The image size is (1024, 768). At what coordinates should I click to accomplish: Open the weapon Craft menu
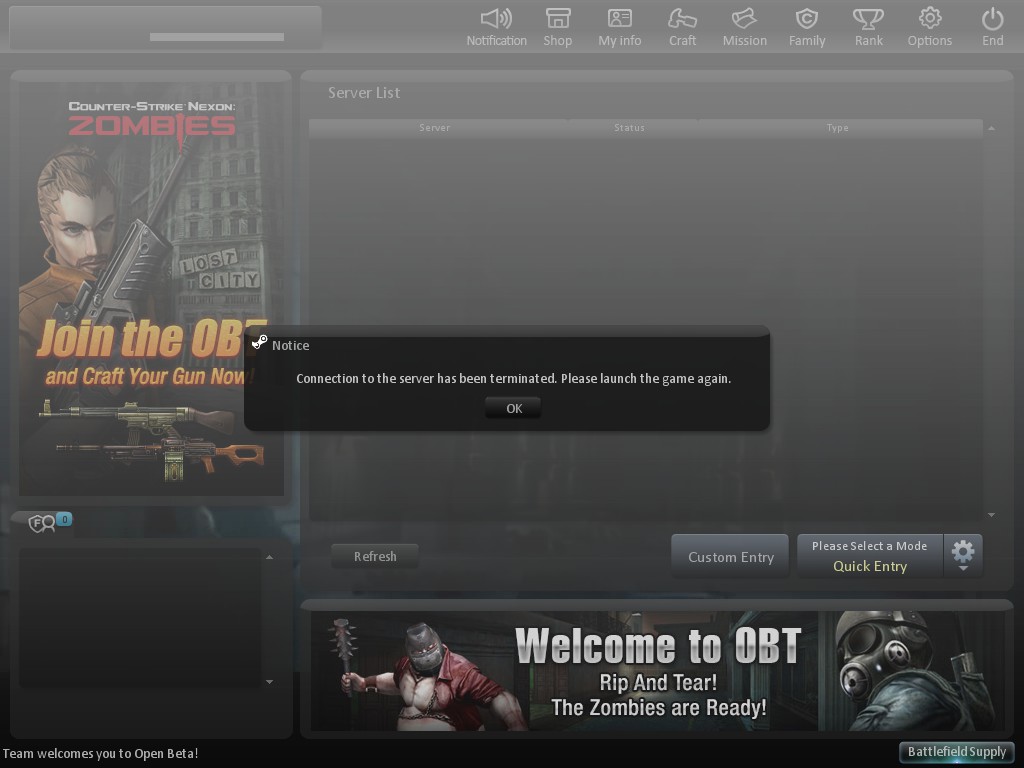tap(682, 25)
